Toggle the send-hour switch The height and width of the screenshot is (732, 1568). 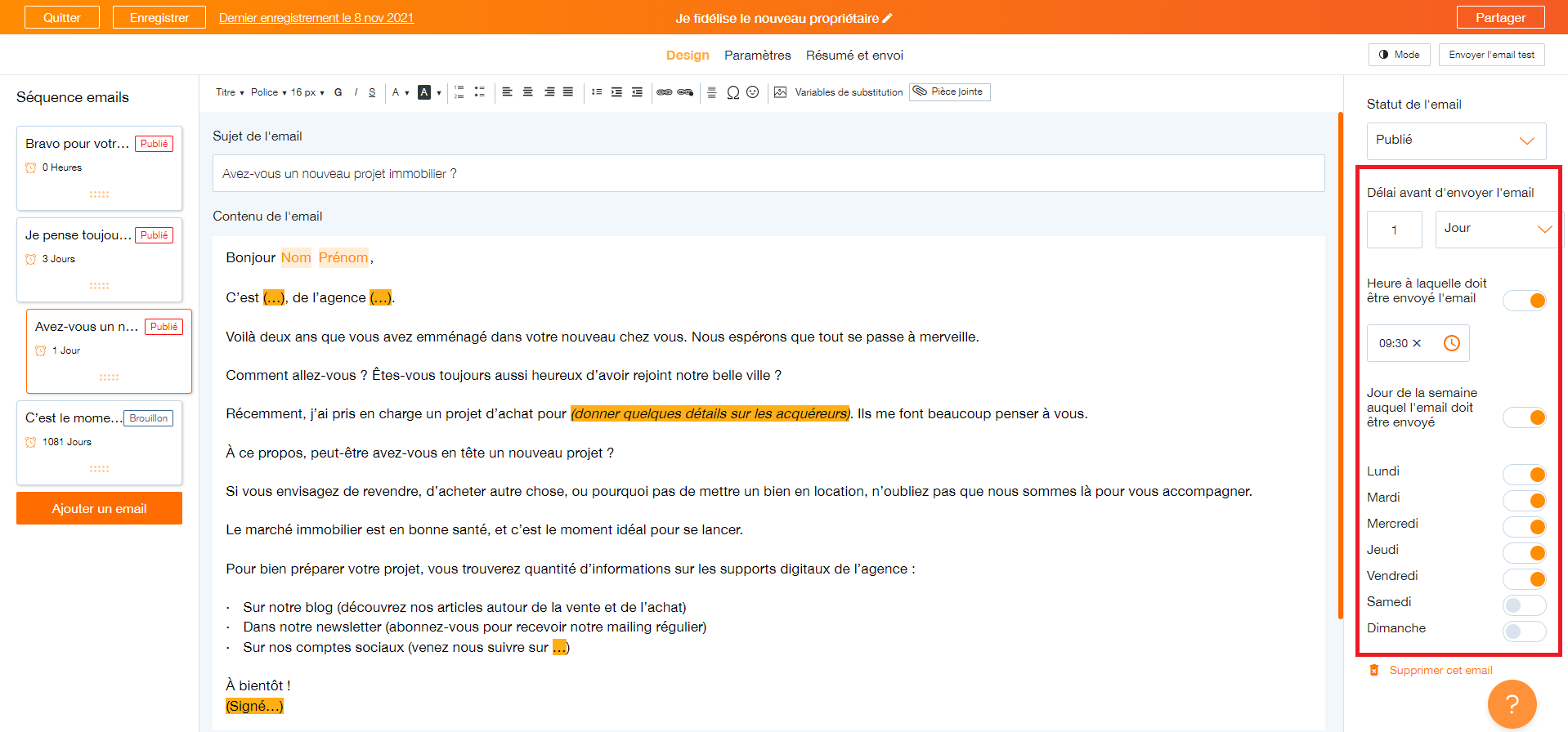coord(1525,301)
